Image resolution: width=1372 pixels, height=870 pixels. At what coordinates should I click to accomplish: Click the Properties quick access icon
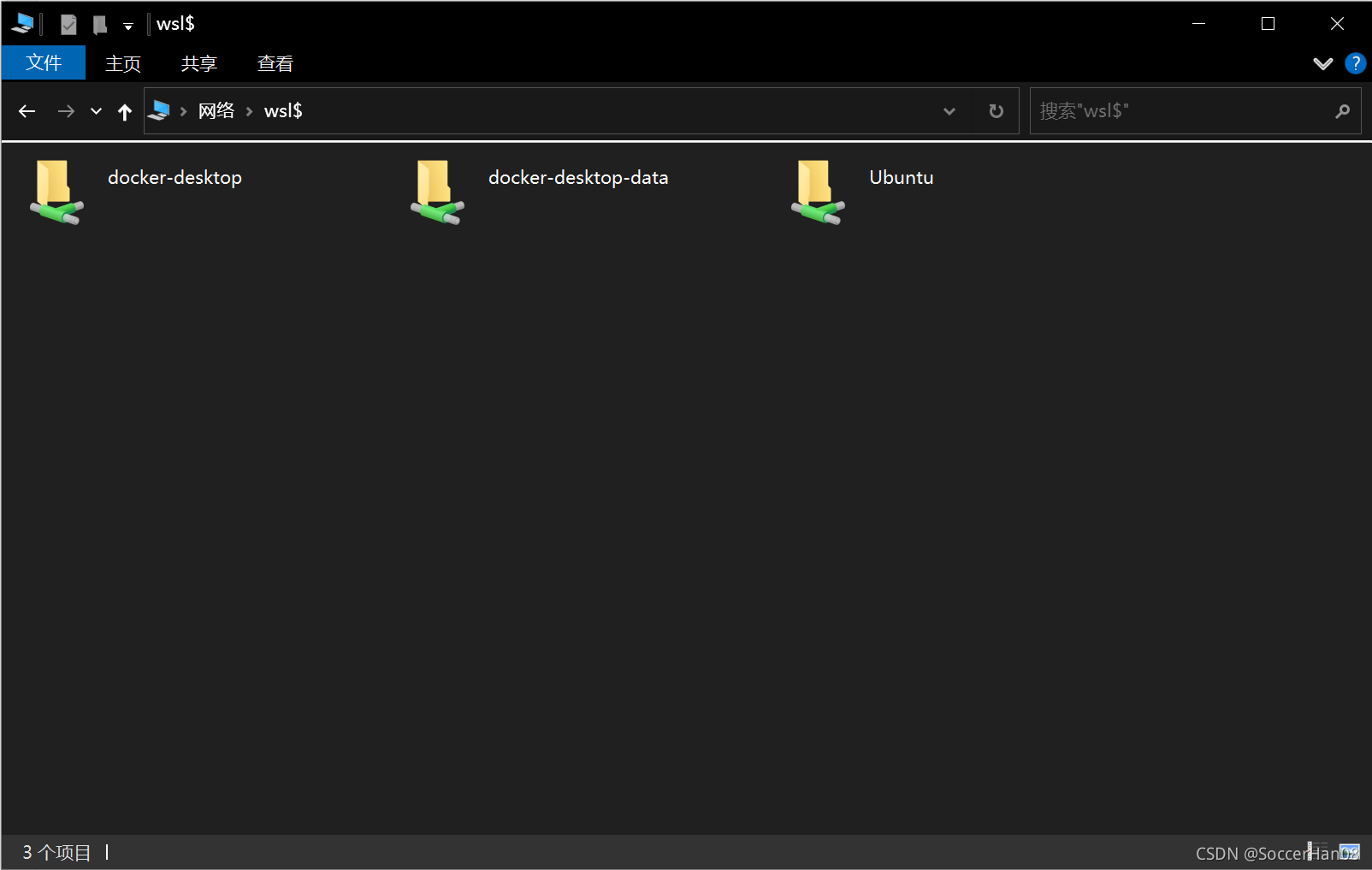tap(68, 25)
